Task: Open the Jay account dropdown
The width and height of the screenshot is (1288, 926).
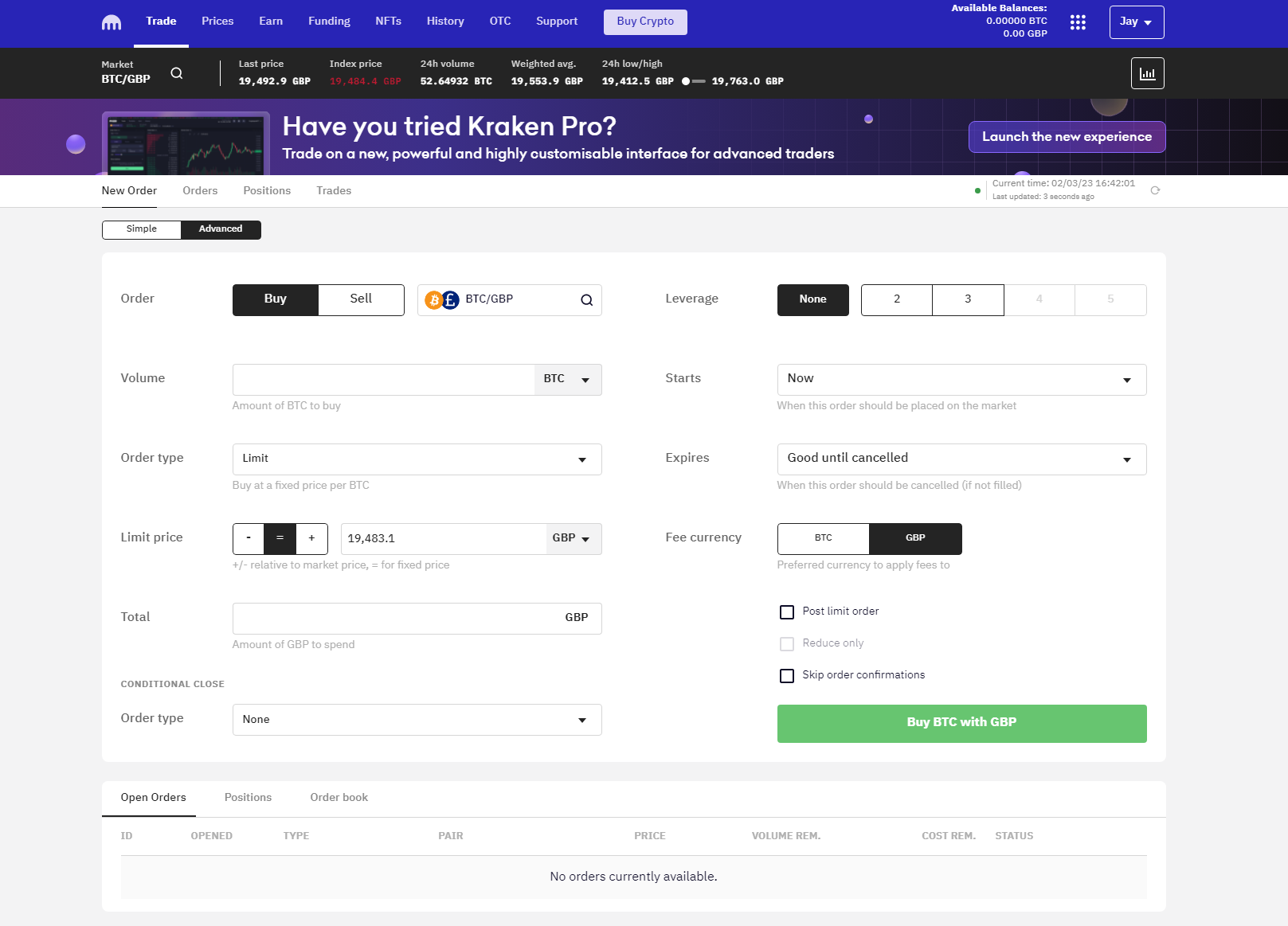Action: coord(1137,22)
